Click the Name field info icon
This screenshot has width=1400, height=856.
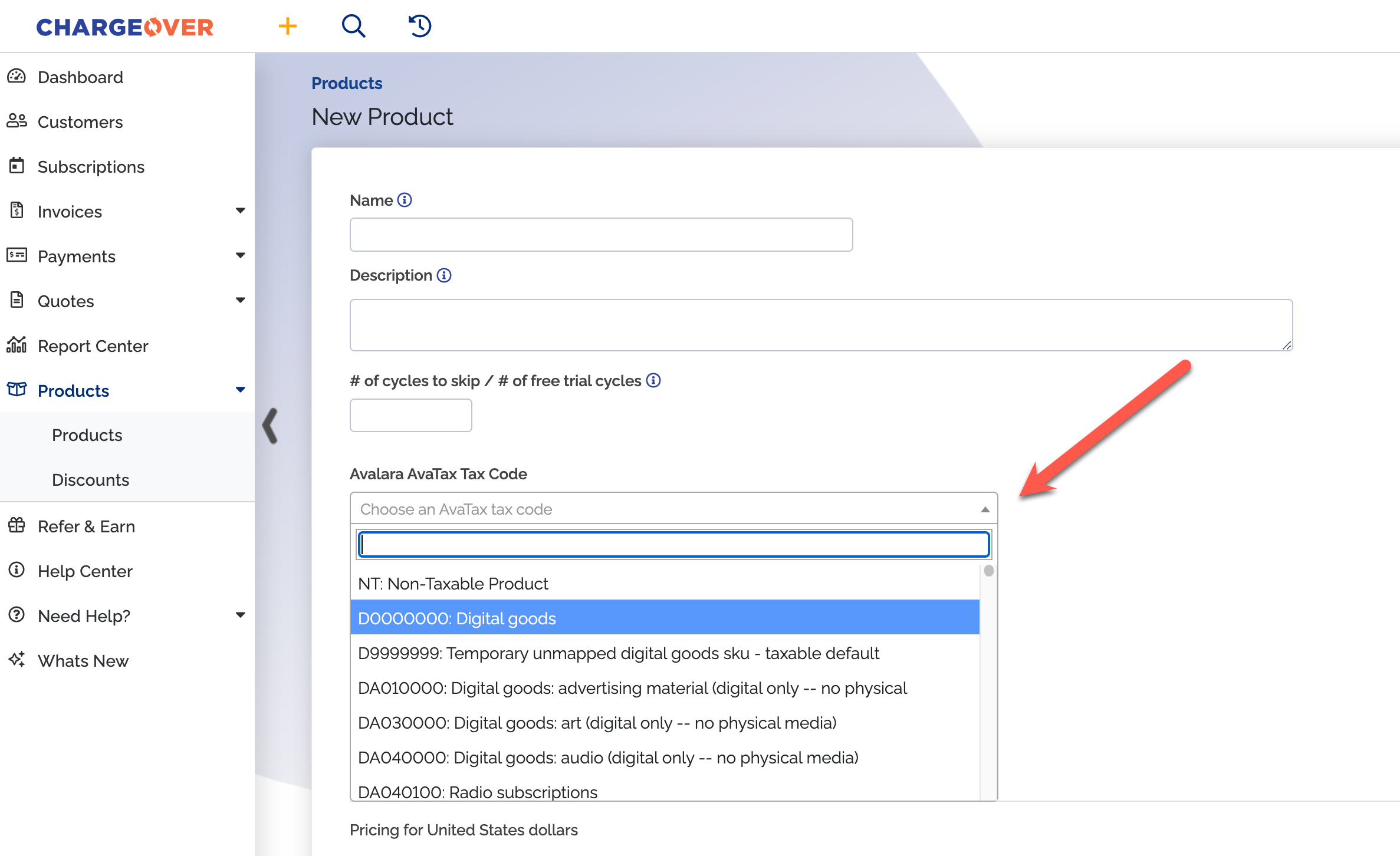click(405, 200)
